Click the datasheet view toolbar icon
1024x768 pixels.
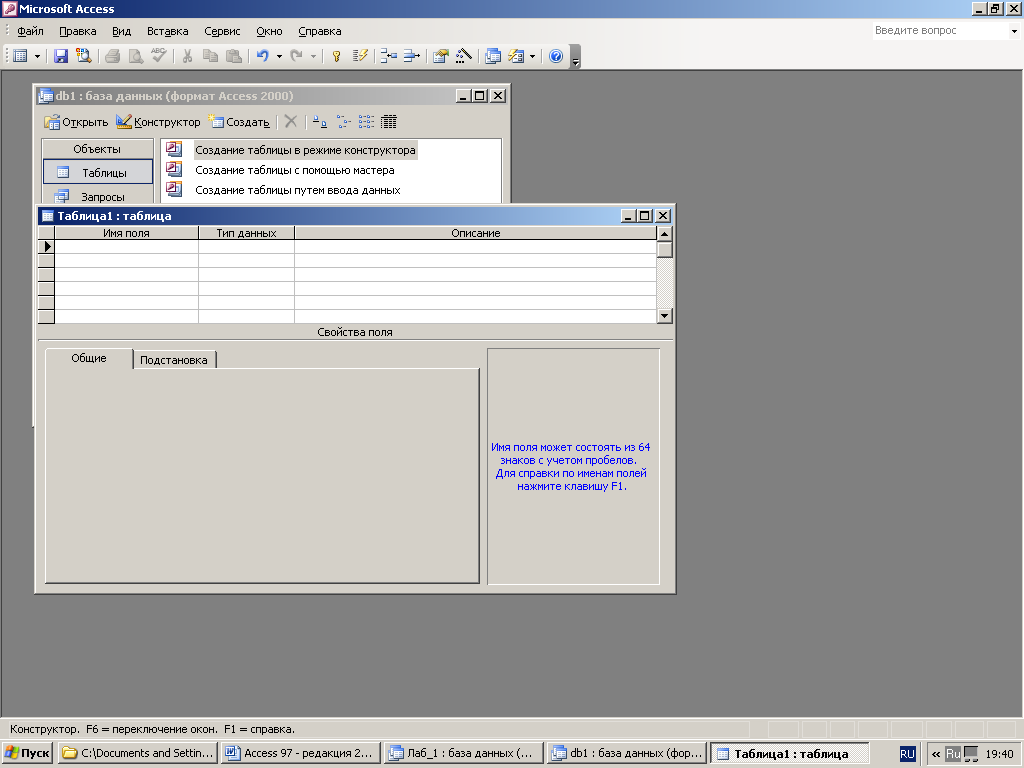pos(20,56)
